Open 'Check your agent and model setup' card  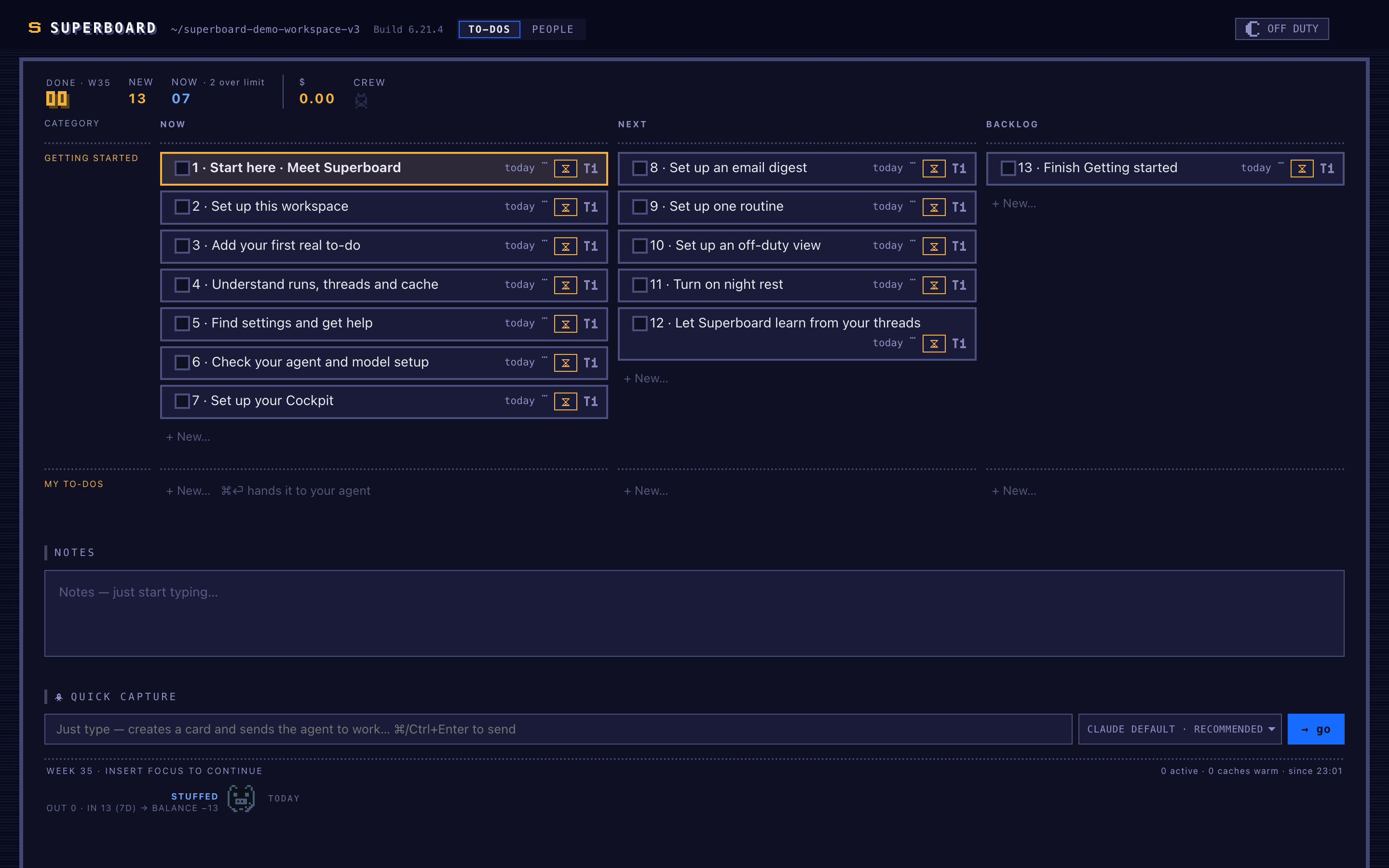(383, 363)
